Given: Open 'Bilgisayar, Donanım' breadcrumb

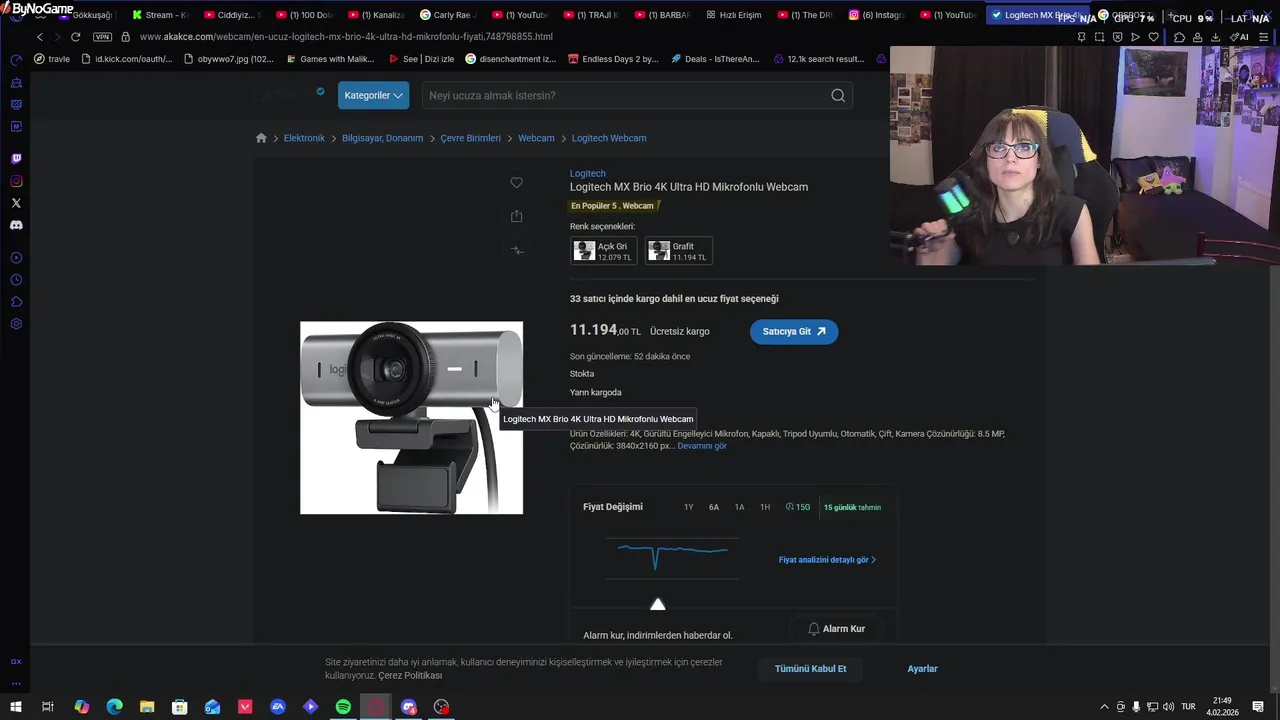Looking at the screenshot, I should (382, 138).
